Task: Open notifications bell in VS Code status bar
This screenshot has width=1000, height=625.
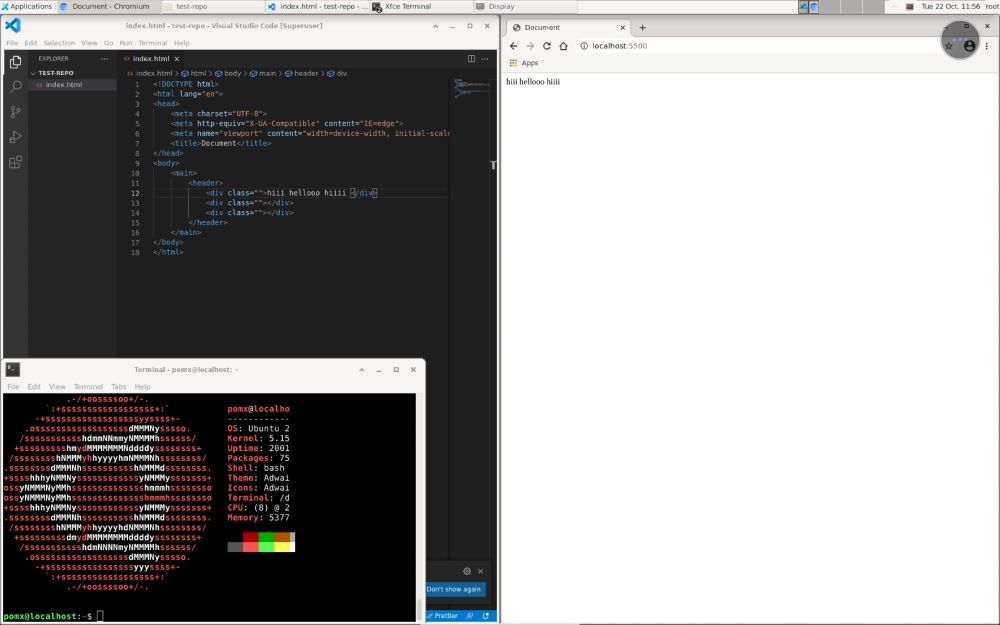Action: [x=486, y=616]
